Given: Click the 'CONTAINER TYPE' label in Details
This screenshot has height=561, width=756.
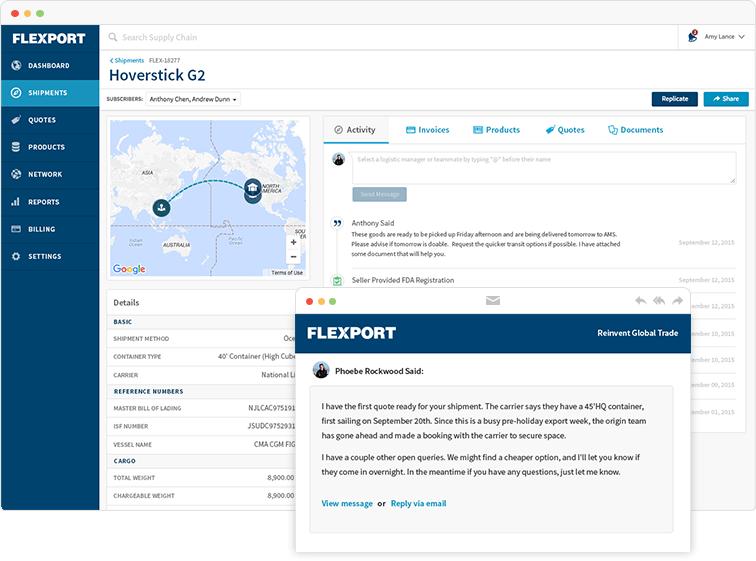Looking at the screenshot, I should click(x=137, y=357).
